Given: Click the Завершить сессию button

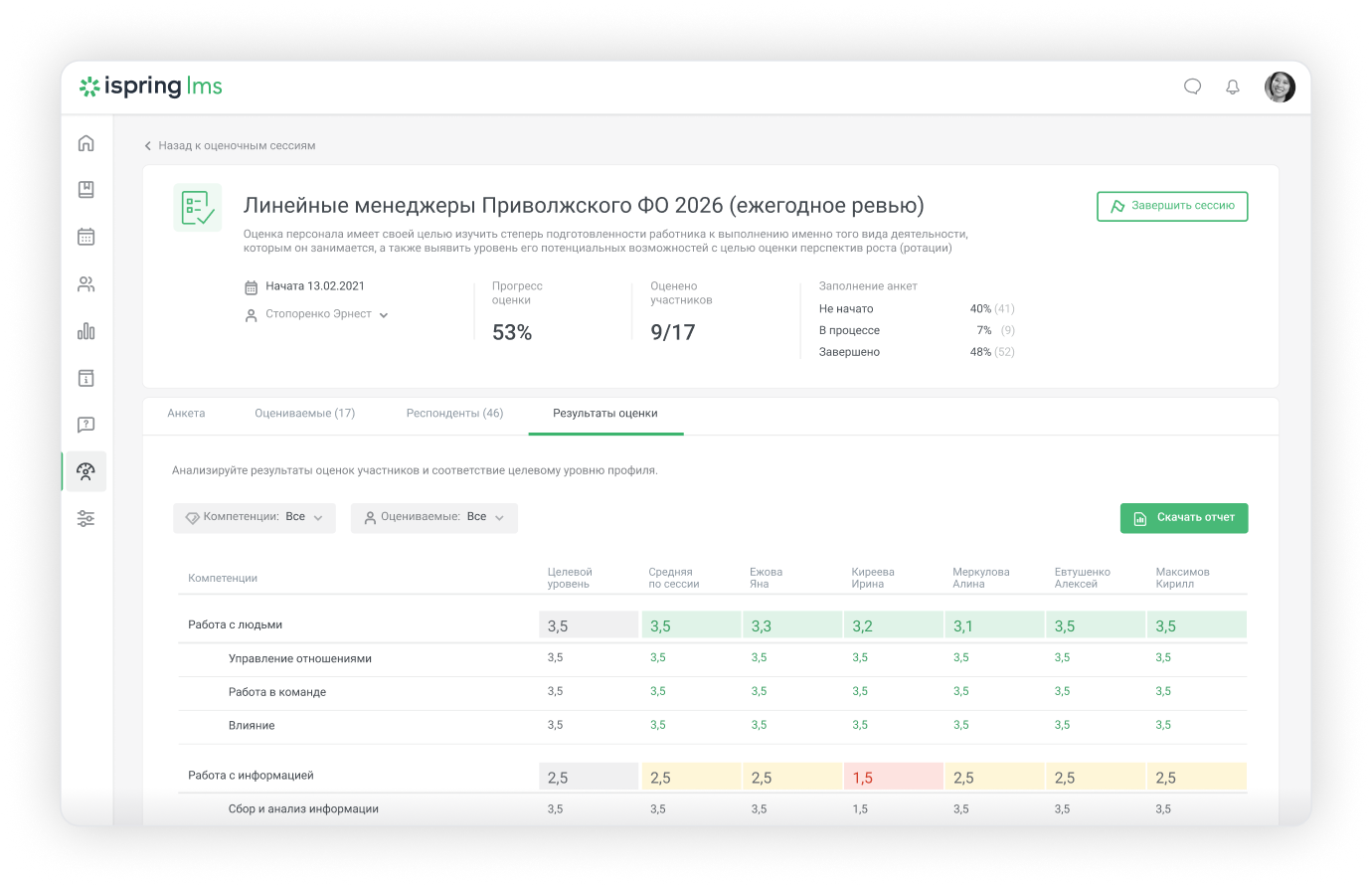Looking at the screenshot, I should point(1172,206).
